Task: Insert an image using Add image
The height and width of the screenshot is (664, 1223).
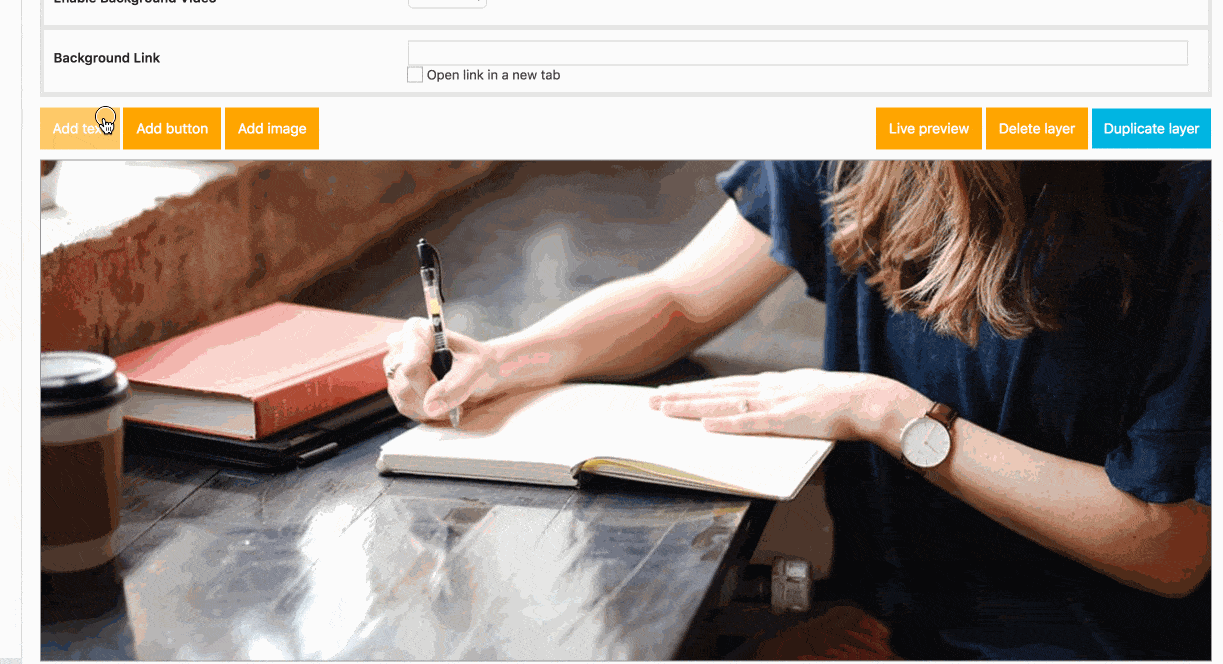Action: (x=272, y=129)
